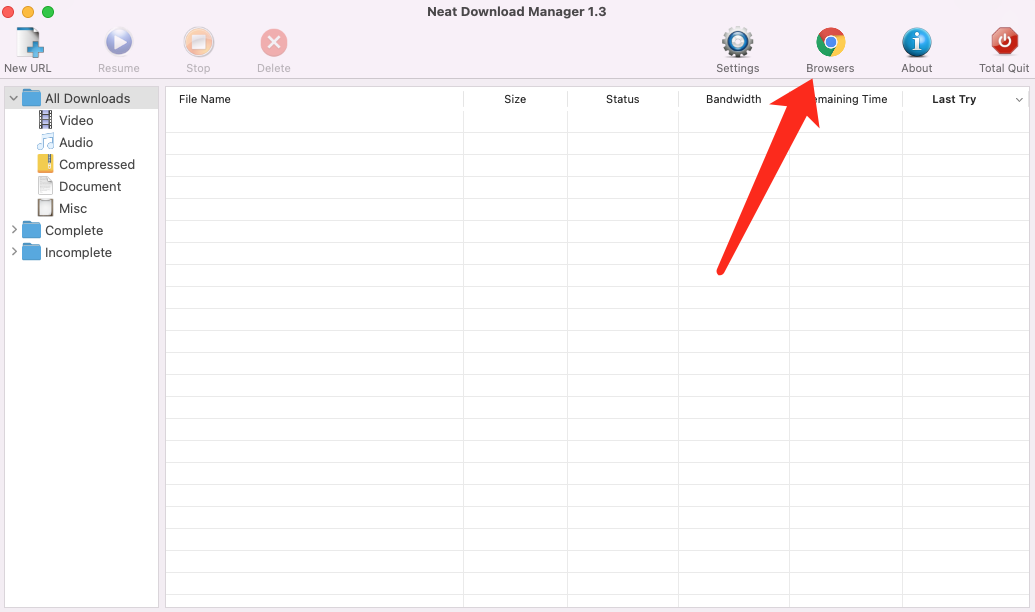Close the window with red button
Image resolution: width=1035 pixels, height=612 pixels.
[8, 12]
